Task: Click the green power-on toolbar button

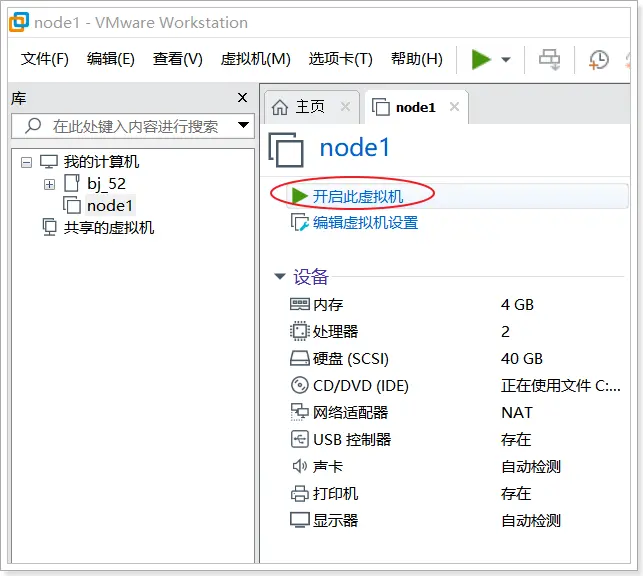Action: tap(481, 59)
